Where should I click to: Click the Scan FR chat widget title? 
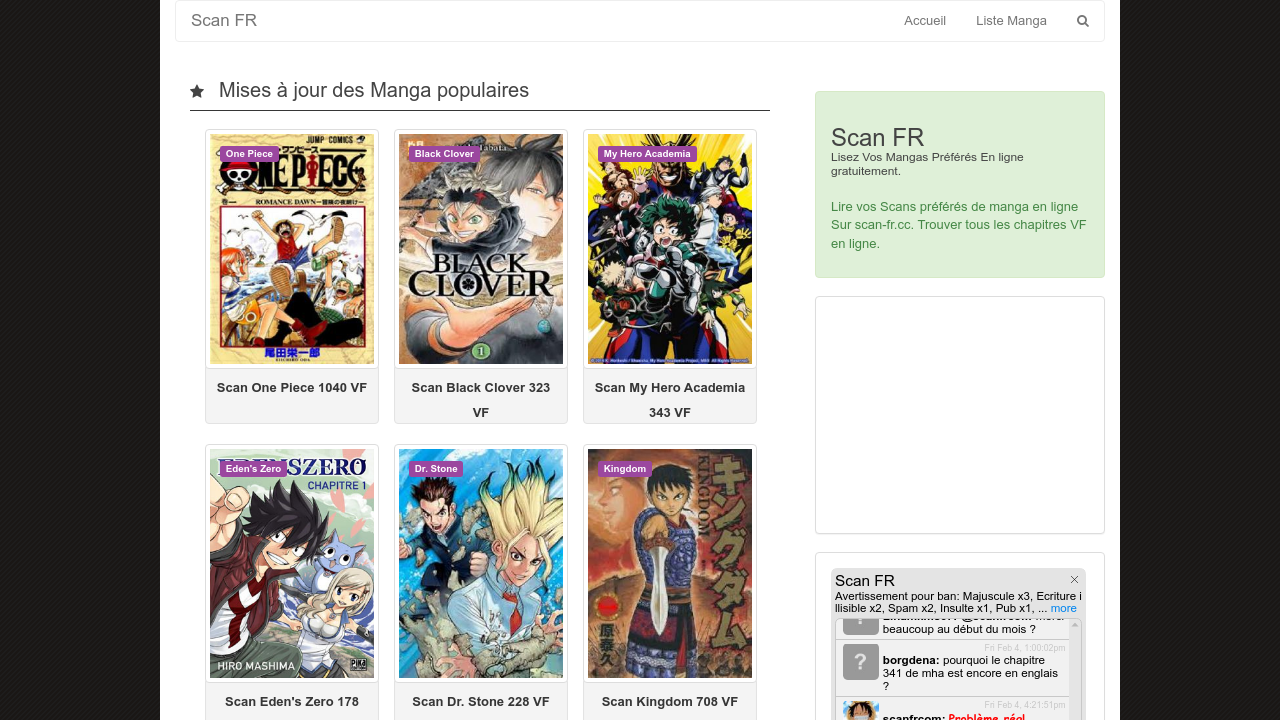(865, 581)
